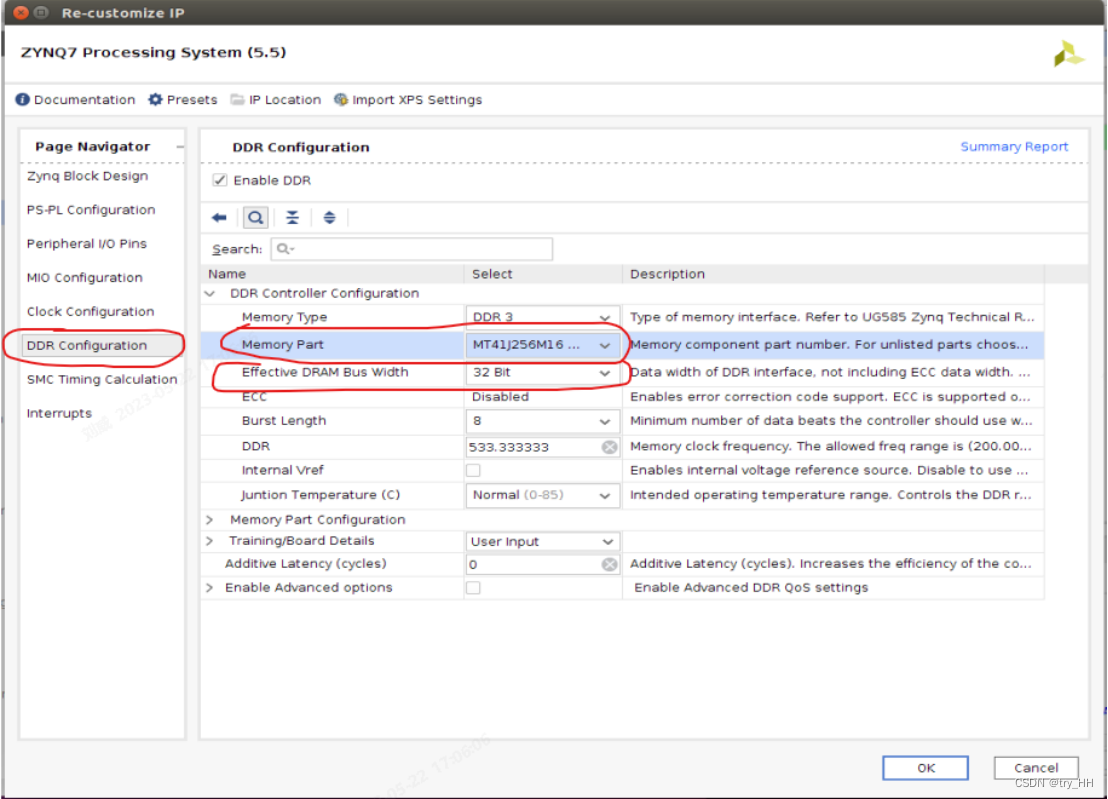Clear the Additive Latency field value
This screenshot has height=799, width=1108.
(609, 564)
